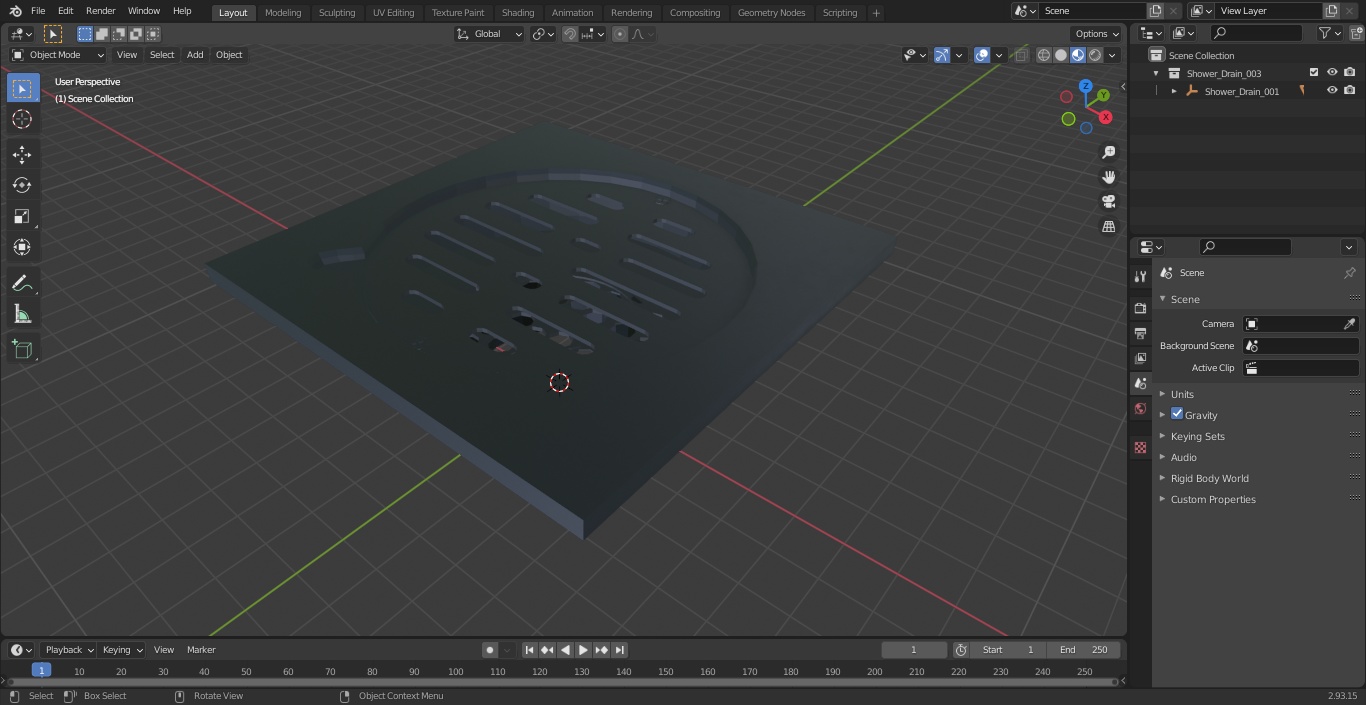Switch to the UV Editing workspace tab
The image size is (1366, 705).
[393, 13]
